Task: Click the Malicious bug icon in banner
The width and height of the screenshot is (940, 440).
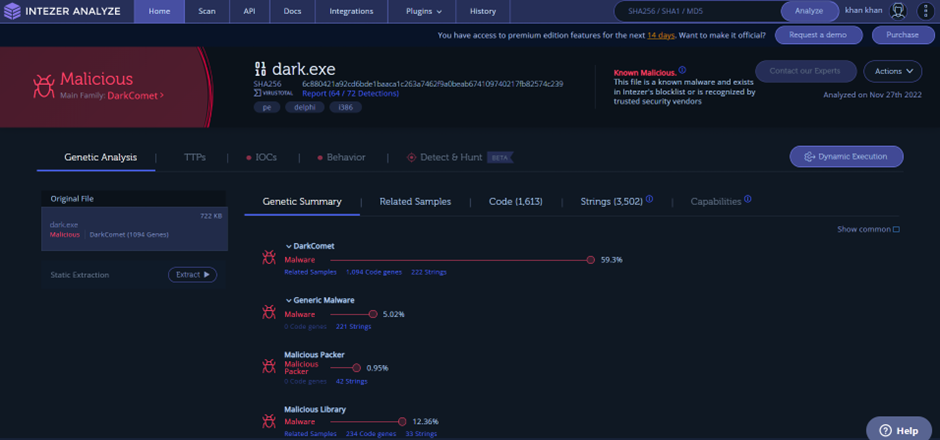Action: (x=44, y=85)
